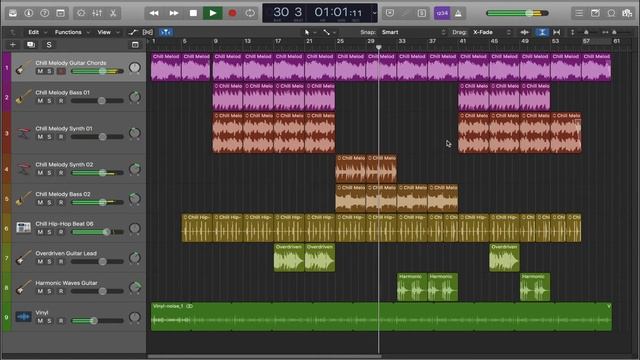Image resolution: width=640 pixels, height=360 pixels.
Task: Toggle global track Solo S button
Action: (49, 44)
